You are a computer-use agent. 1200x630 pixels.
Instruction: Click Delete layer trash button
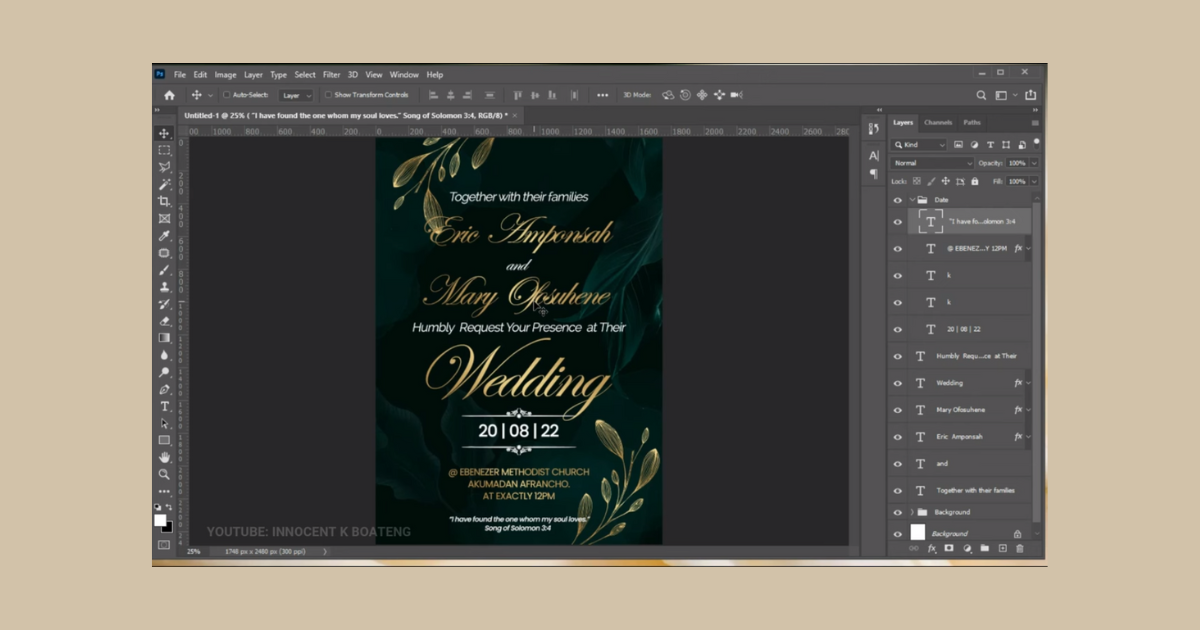(1019, 548)
